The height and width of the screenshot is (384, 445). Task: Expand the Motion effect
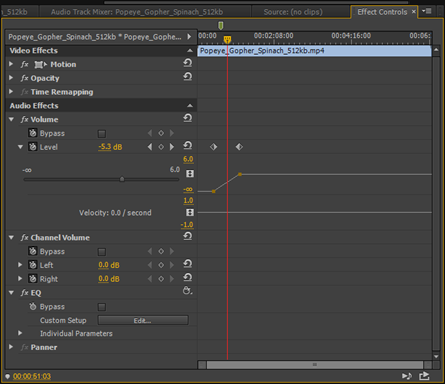(11, 64)
